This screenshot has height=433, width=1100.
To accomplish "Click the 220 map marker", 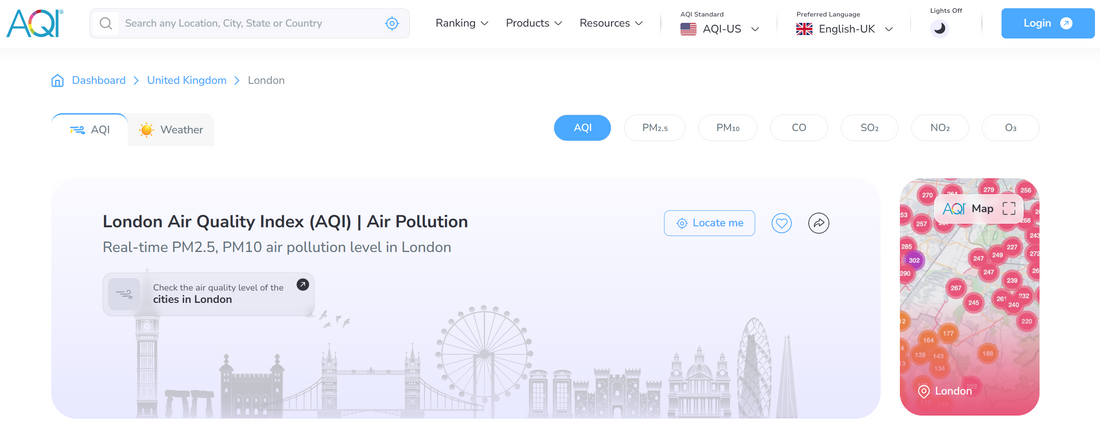I will [x=1026, y=321].
